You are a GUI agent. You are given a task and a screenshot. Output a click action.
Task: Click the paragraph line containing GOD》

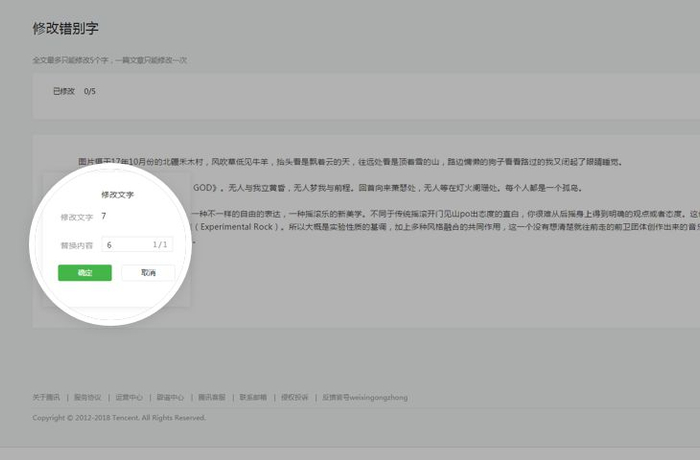[x=388, y=188]
